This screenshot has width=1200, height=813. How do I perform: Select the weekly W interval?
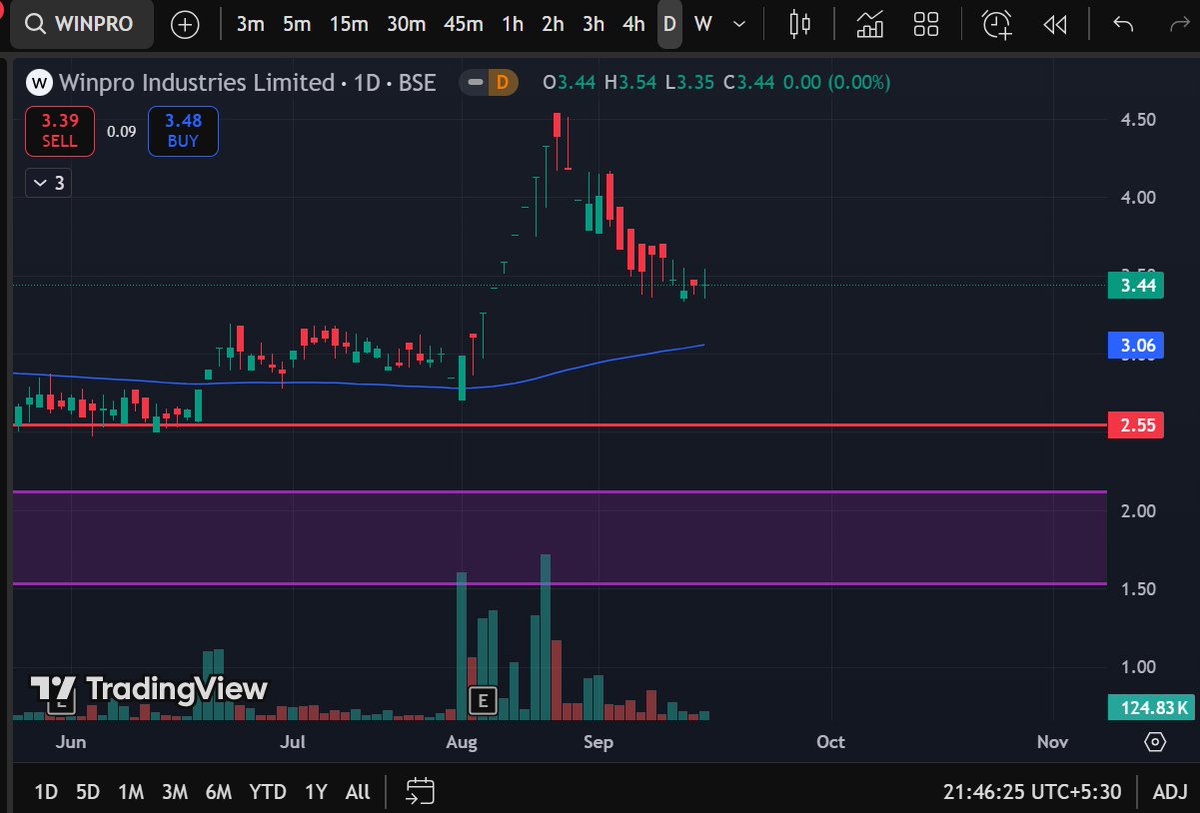(x=703, y=24)
